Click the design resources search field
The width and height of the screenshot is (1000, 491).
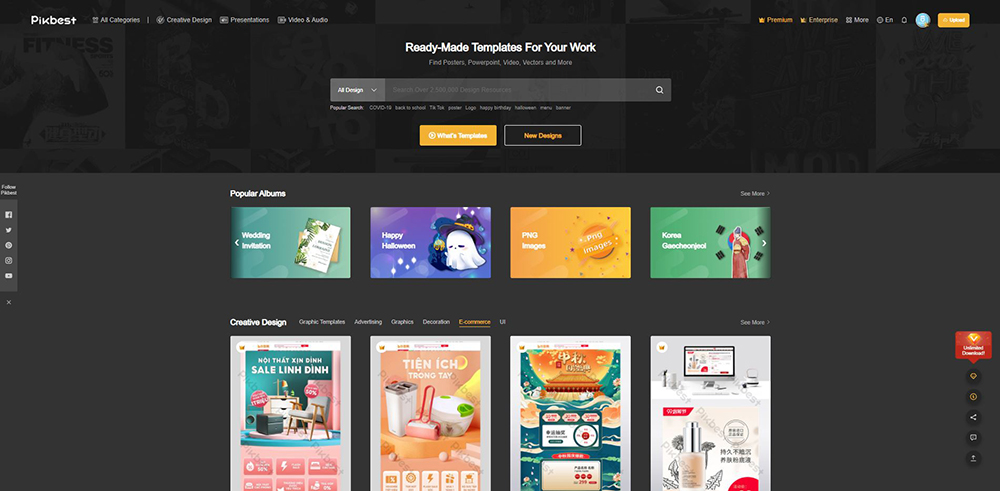click(x=515, y=90)
